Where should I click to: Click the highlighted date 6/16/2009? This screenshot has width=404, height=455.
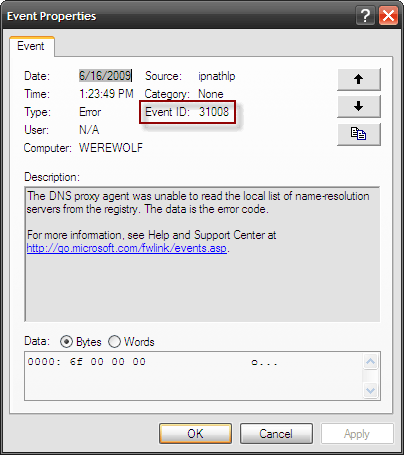click(x=105, y=76)
